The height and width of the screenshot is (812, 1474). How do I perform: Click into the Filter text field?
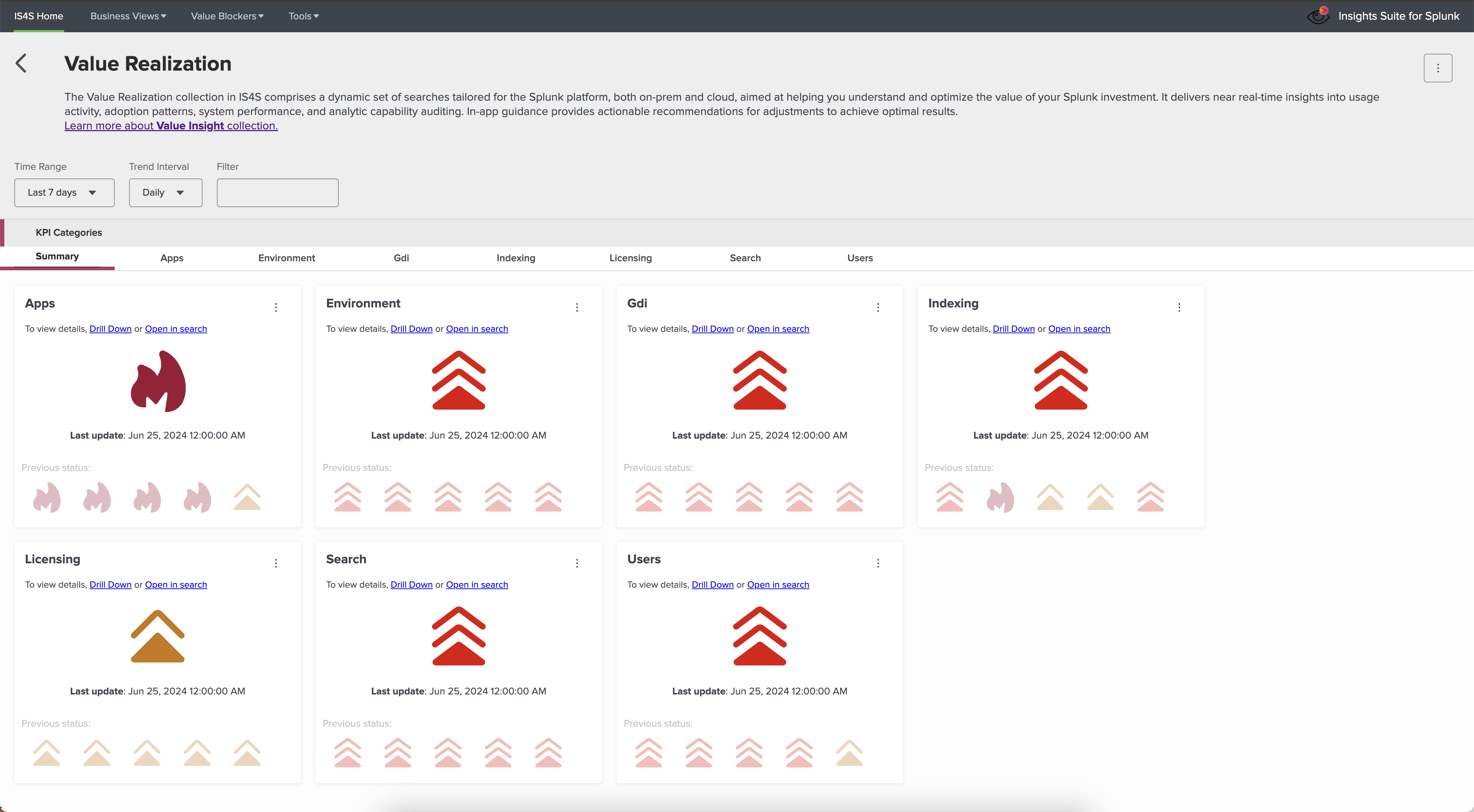tap(277, 193)
